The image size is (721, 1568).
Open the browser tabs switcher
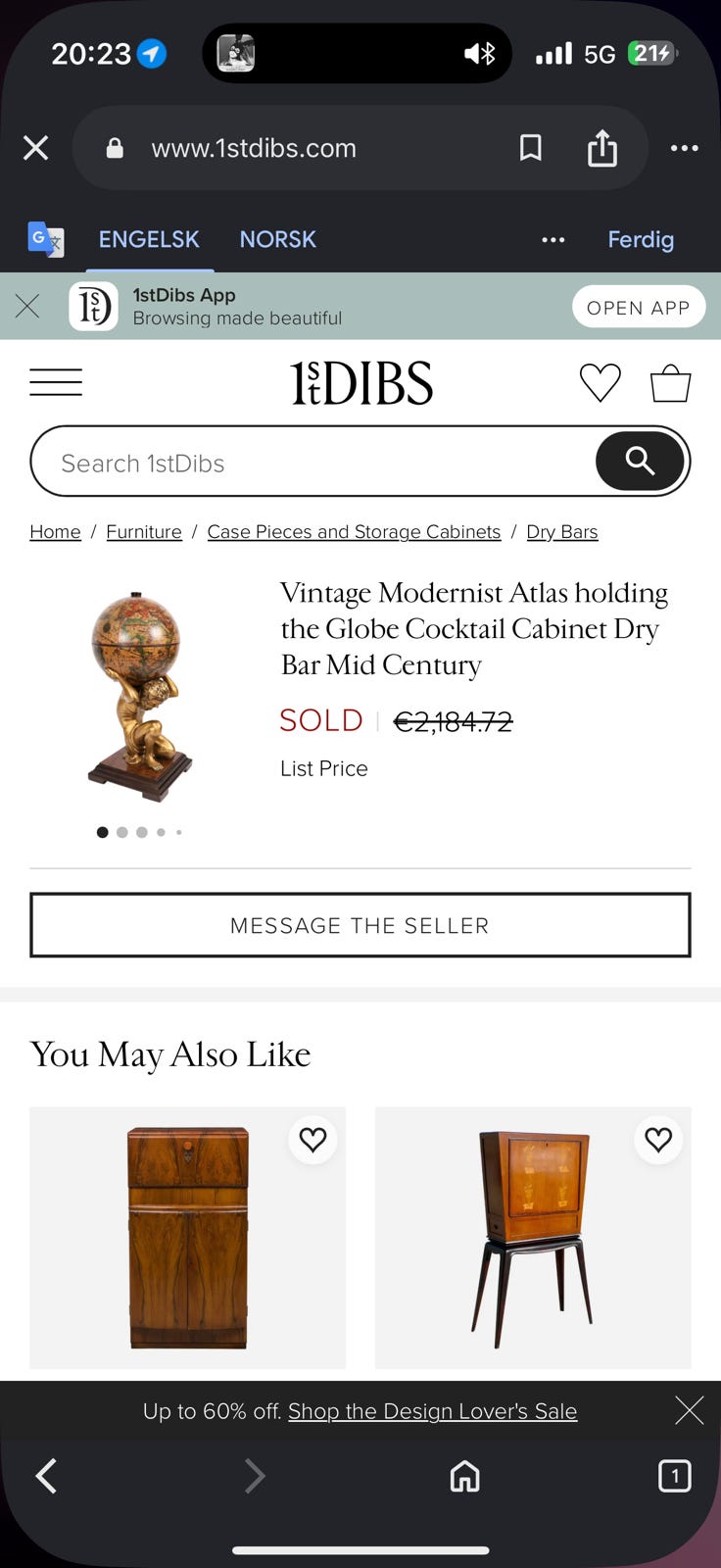[x=674, y=1476]
